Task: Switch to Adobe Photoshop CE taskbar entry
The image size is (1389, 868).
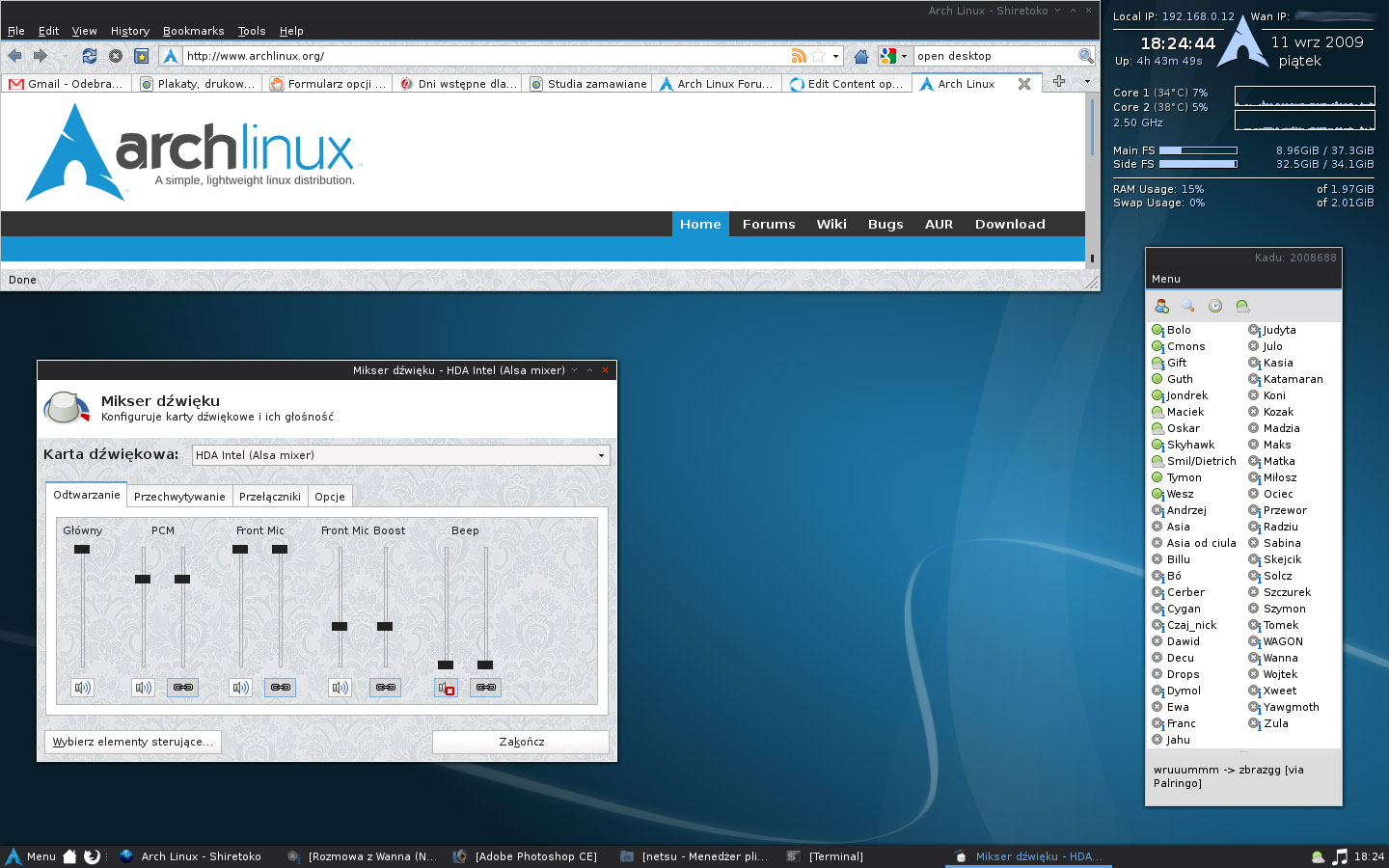Action: (x=526, y=856)
